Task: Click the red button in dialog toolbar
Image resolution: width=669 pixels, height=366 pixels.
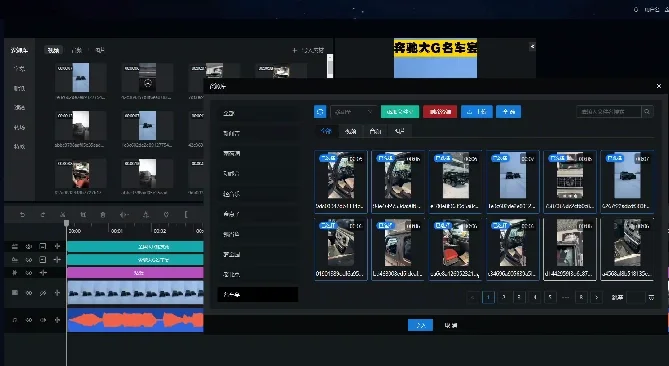Action: 440,112
